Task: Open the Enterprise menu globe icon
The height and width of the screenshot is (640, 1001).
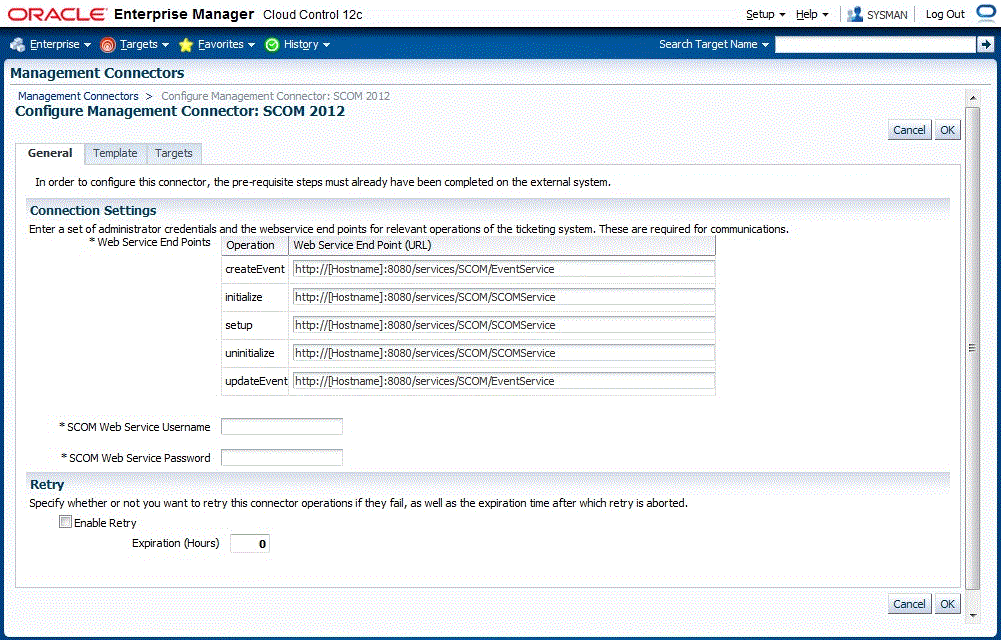Action: coord(17,44)
